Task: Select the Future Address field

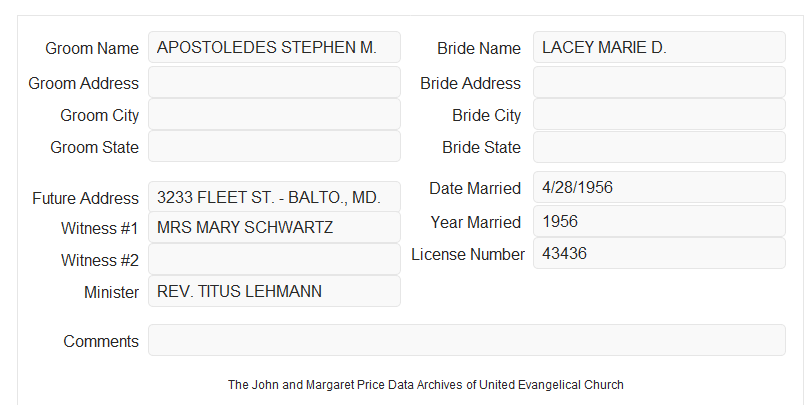Action: pyautogui.click(x=274, y=197)
